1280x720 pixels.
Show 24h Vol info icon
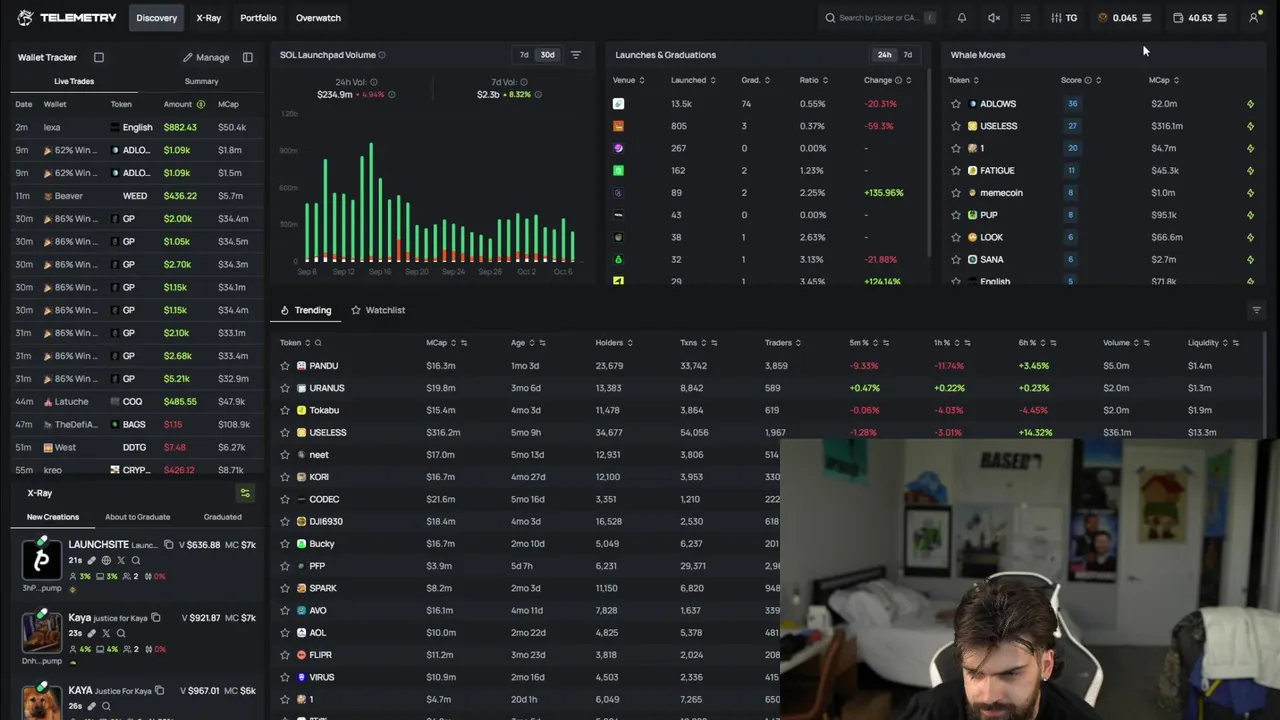374,82
